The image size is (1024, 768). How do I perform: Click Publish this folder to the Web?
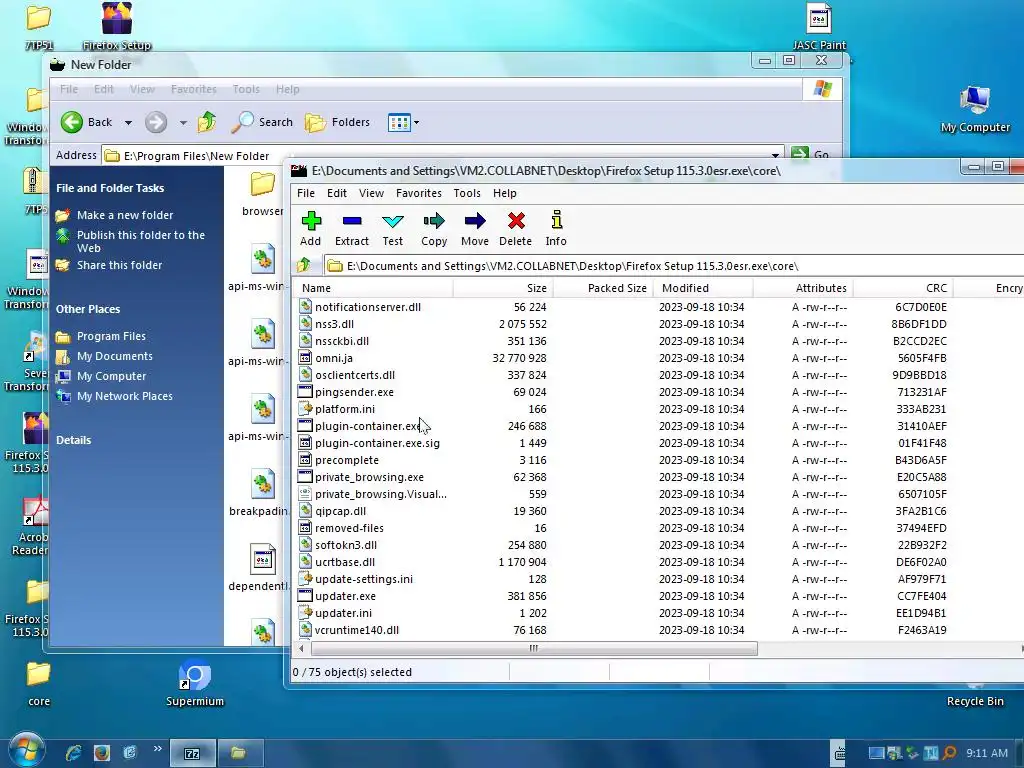click(140, 241)
